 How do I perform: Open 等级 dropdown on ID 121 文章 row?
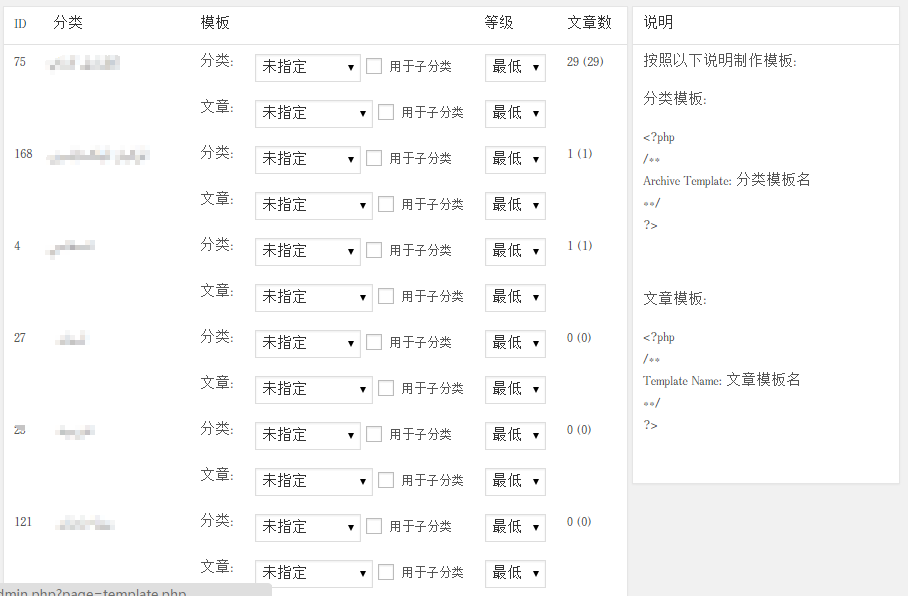point(515,573)
